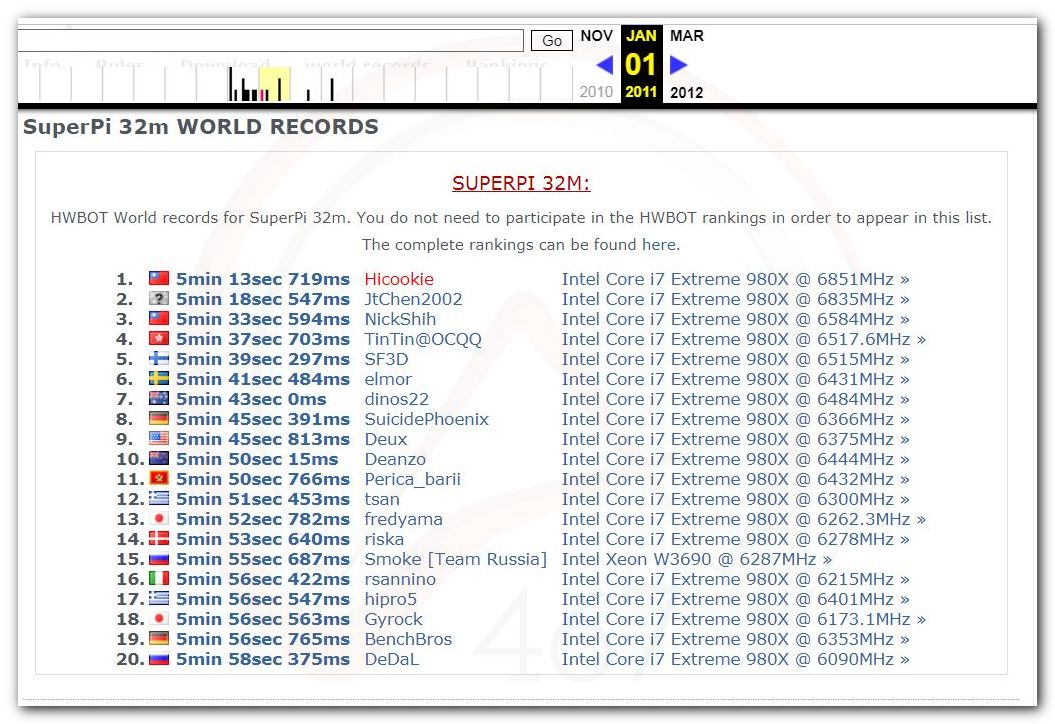Viewport: 1055px width, 724px height.
Task: Open NickShih user profile
Action: point(400,319)
